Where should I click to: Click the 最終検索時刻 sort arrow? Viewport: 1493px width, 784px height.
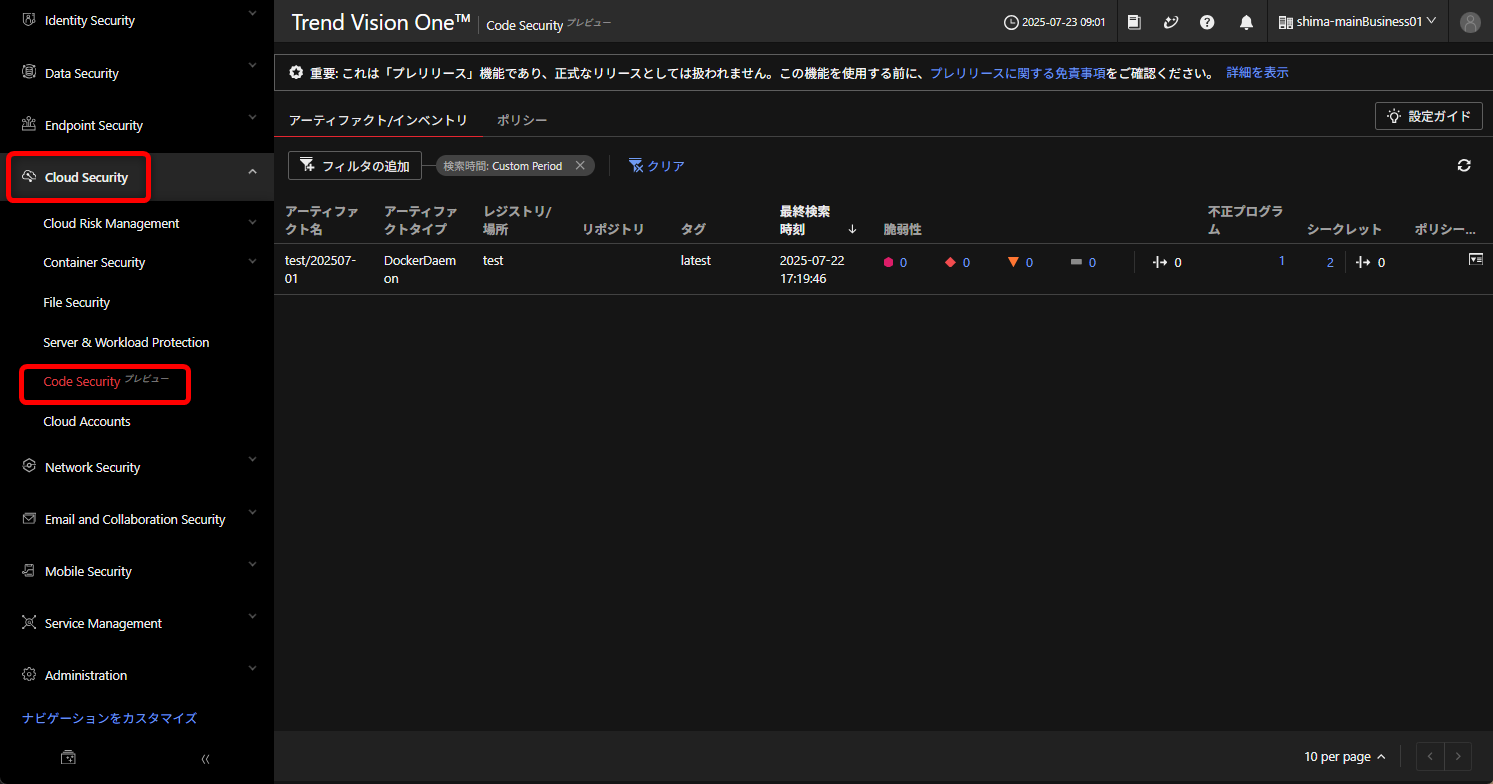[x=852, y=229]
